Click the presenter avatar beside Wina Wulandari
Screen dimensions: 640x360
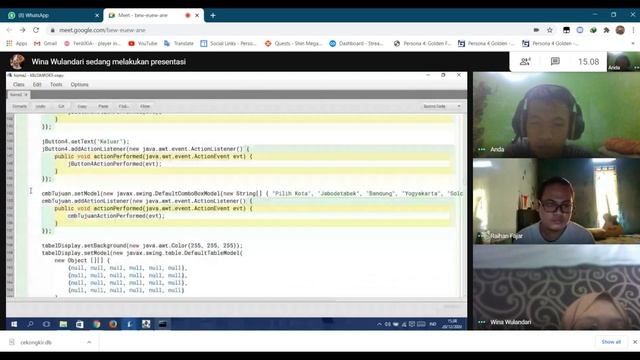click(x=17, y=62)
